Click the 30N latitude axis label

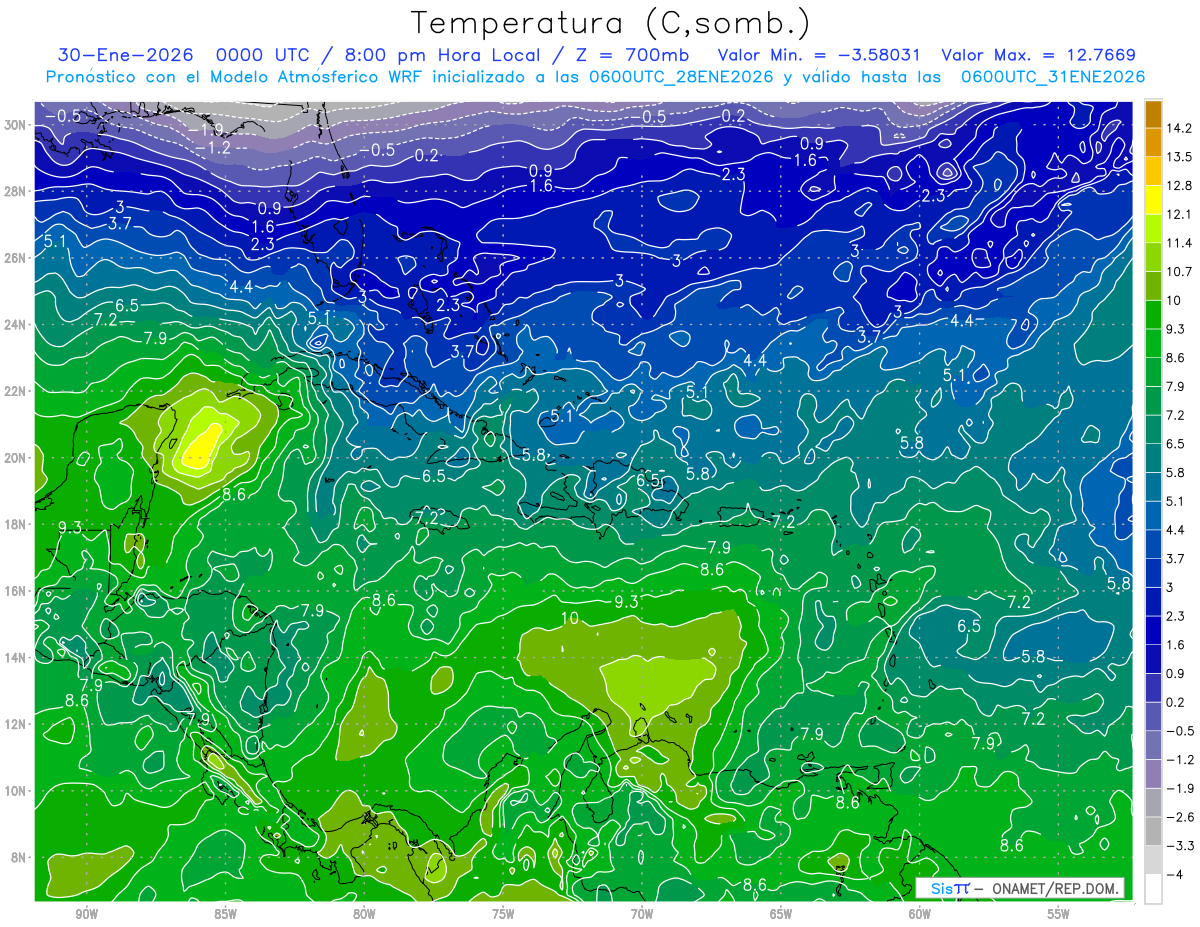pyautogui.click(x=16, y=124)
